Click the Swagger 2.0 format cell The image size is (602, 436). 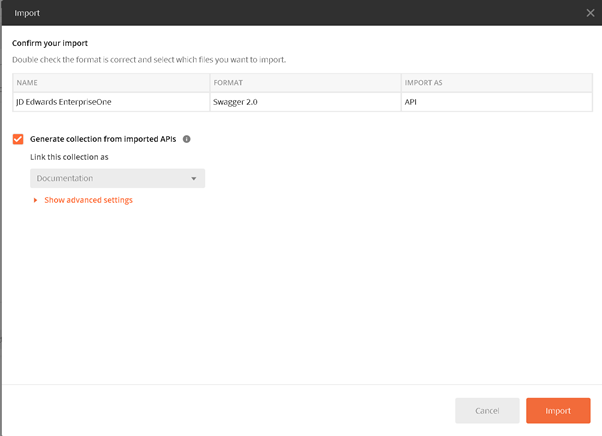pyautogui.click(x=306, y=102)
